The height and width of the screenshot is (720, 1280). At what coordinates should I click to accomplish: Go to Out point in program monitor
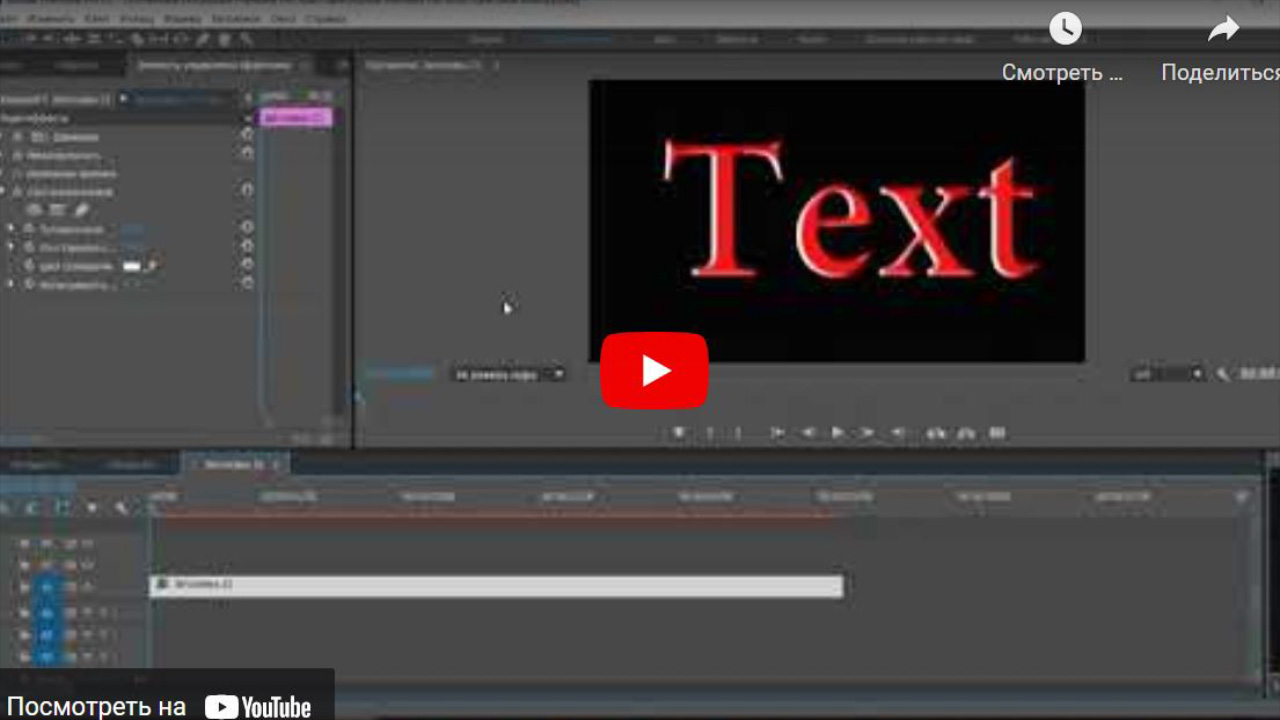click(x=898, y=432)
